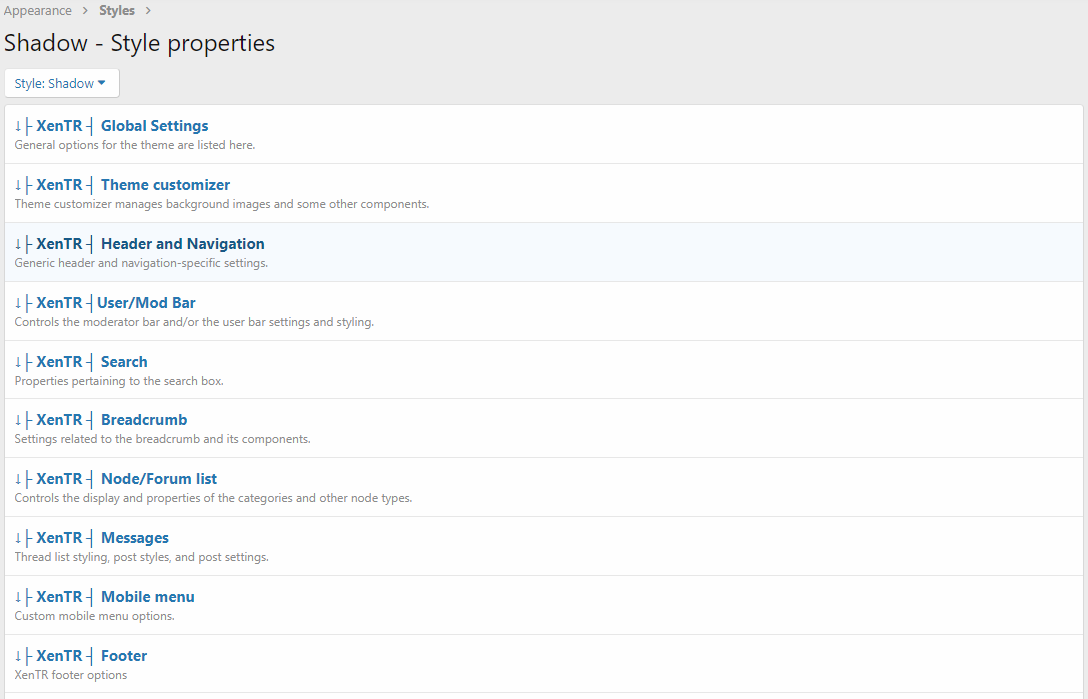
Task: Click the down arrow beside Search
Action: (18, 362)
